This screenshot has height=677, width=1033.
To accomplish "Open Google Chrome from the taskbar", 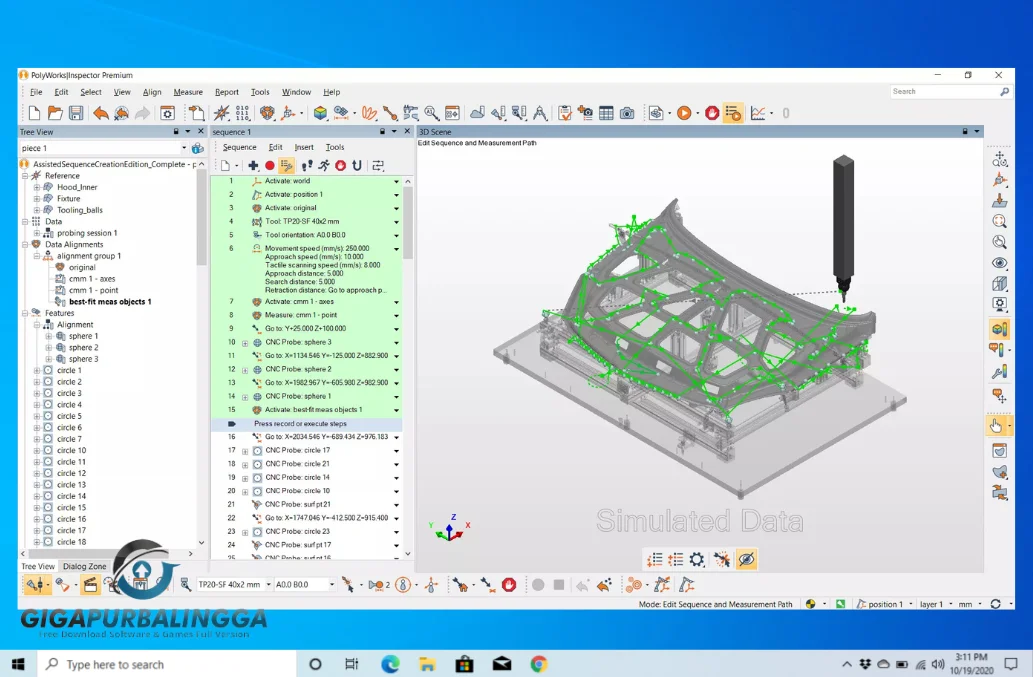I will pos(539,664).
